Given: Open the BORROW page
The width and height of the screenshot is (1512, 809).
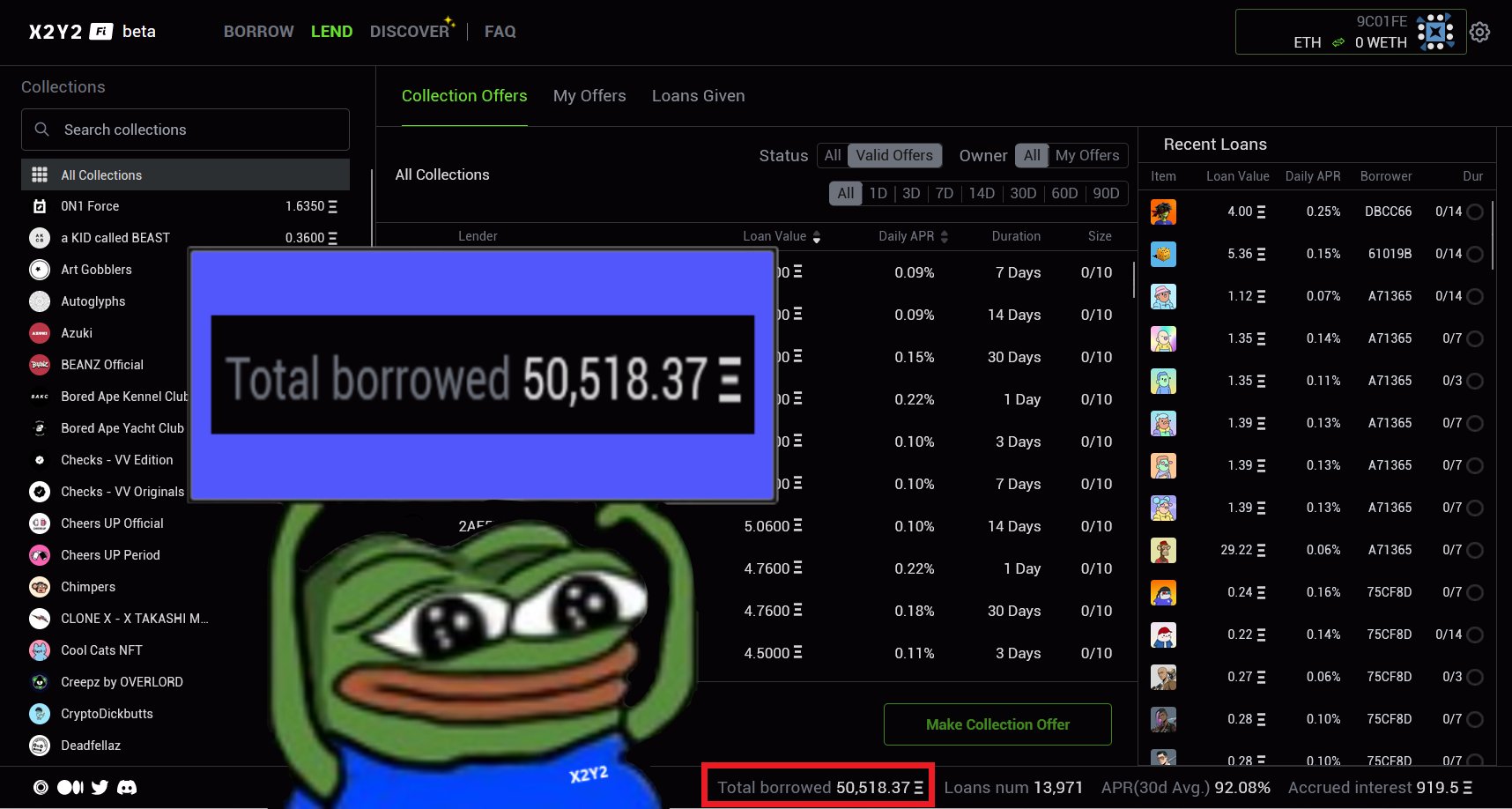Looking at the screenshot, I should click(258, 32).
